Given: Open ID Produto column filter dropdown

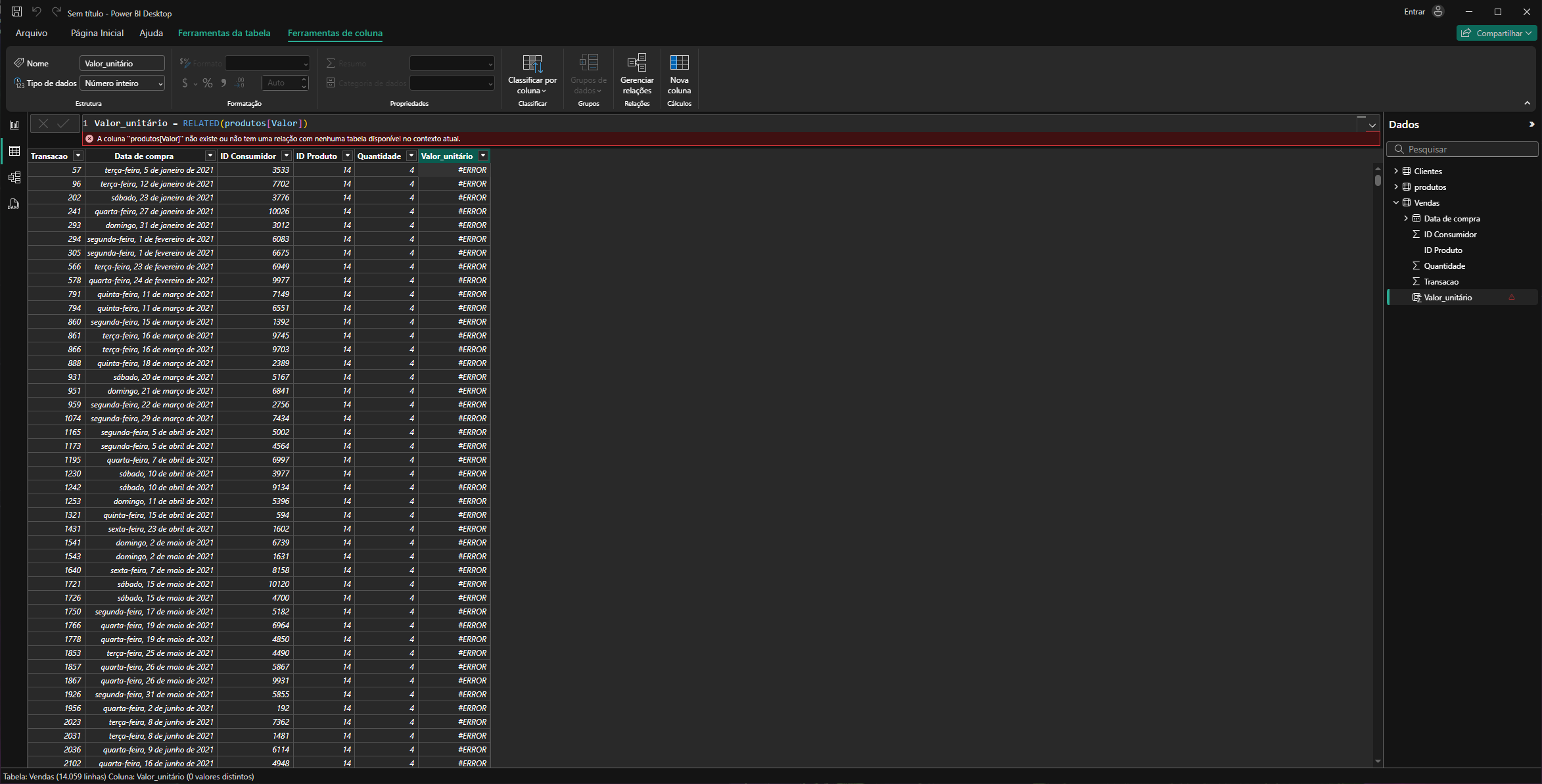Looking at the screenshot, I should click(347, 156).
